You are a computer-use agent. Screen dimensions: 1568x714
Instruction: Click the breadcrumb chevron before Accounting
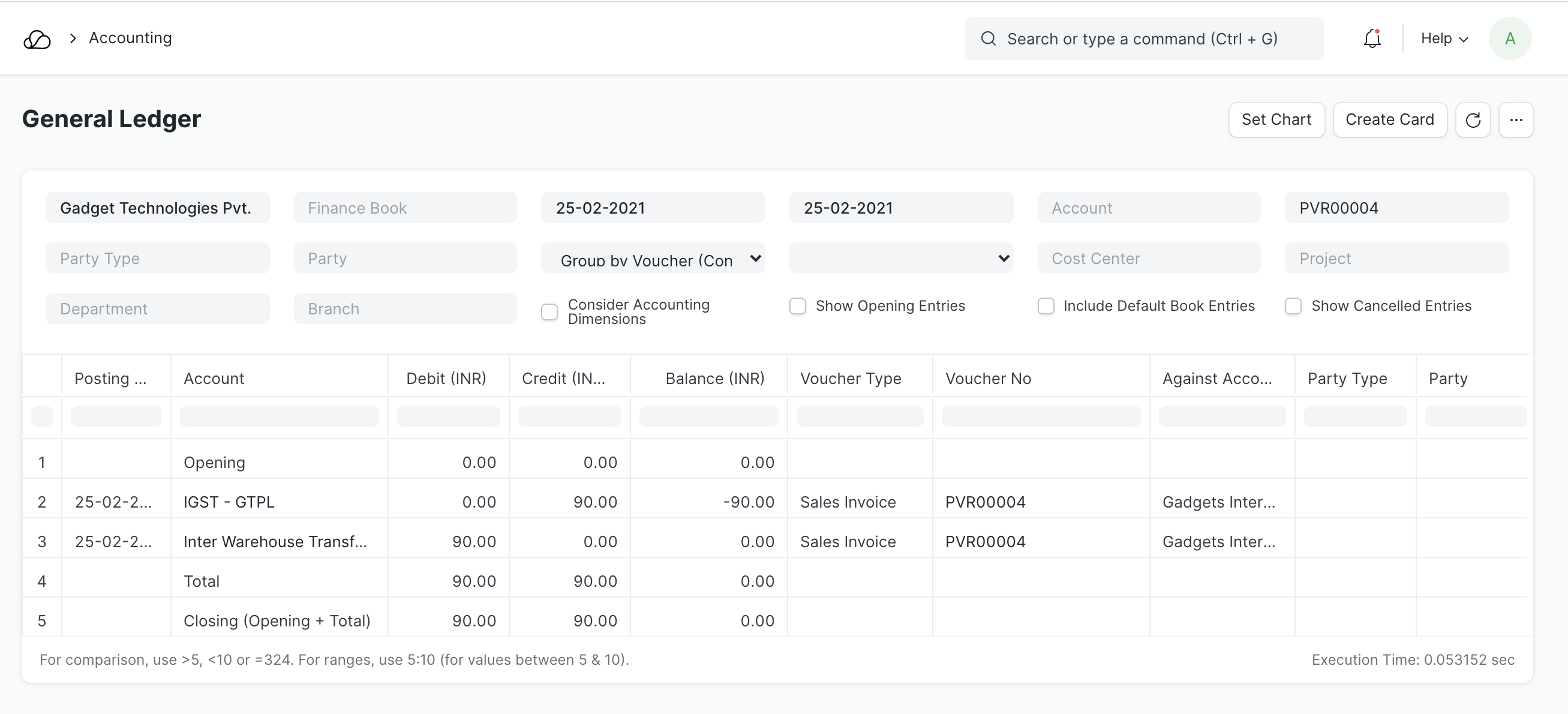point(73,38)
